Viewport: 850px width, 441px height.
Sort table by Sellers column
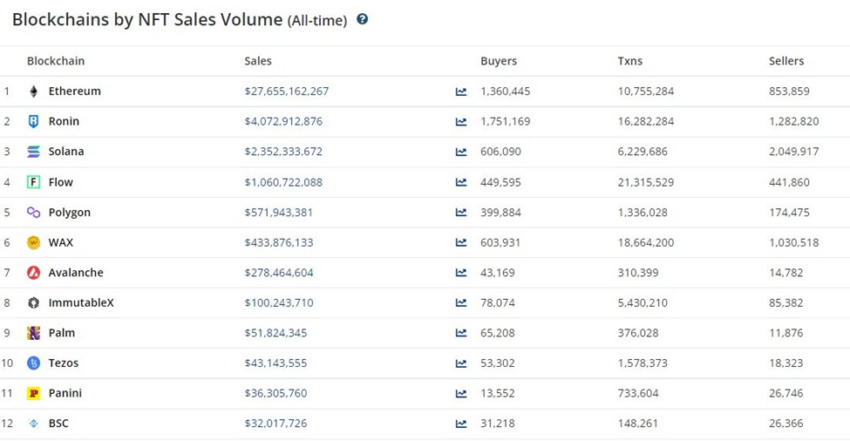786,61
